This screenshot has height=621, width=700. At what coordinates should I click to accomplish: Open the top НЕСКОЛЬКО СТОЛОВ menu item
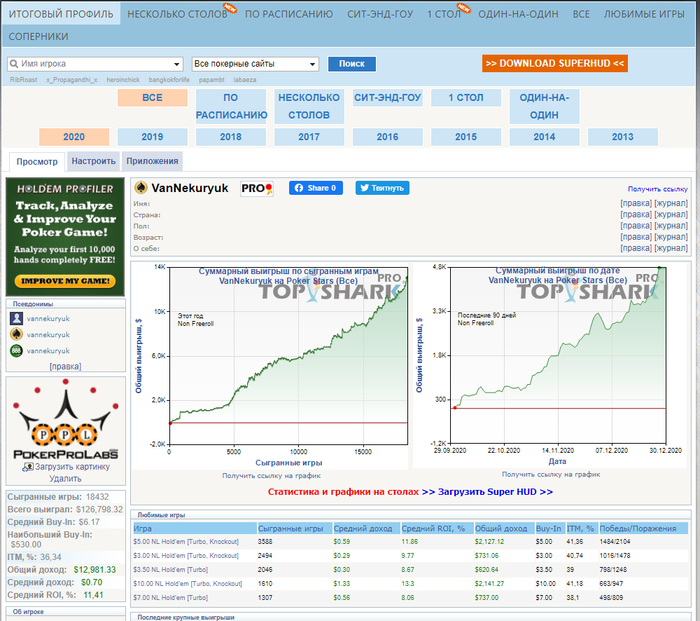[177, 14]
